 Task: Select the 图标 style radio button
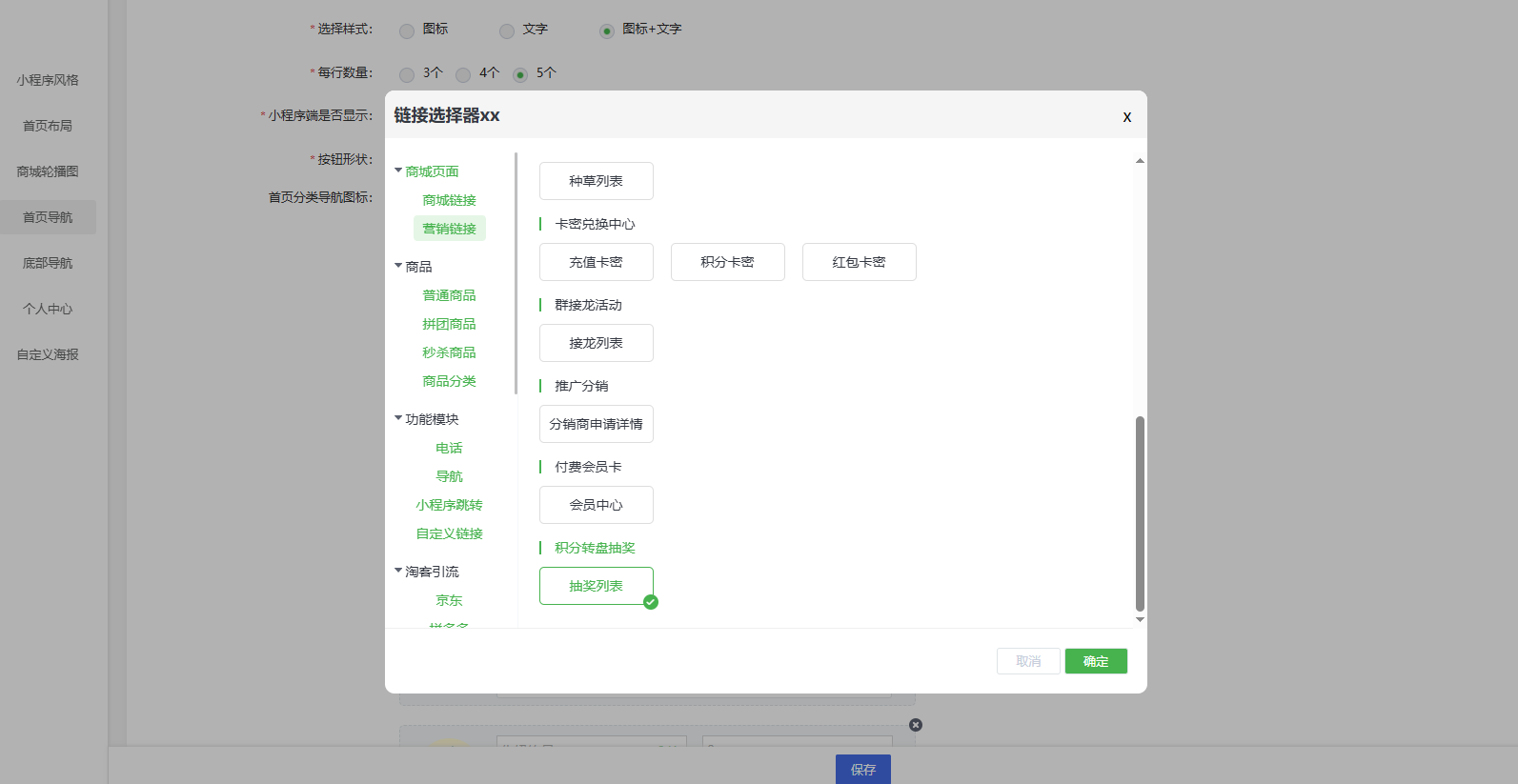pyautogui.click(x=407, y=30)
